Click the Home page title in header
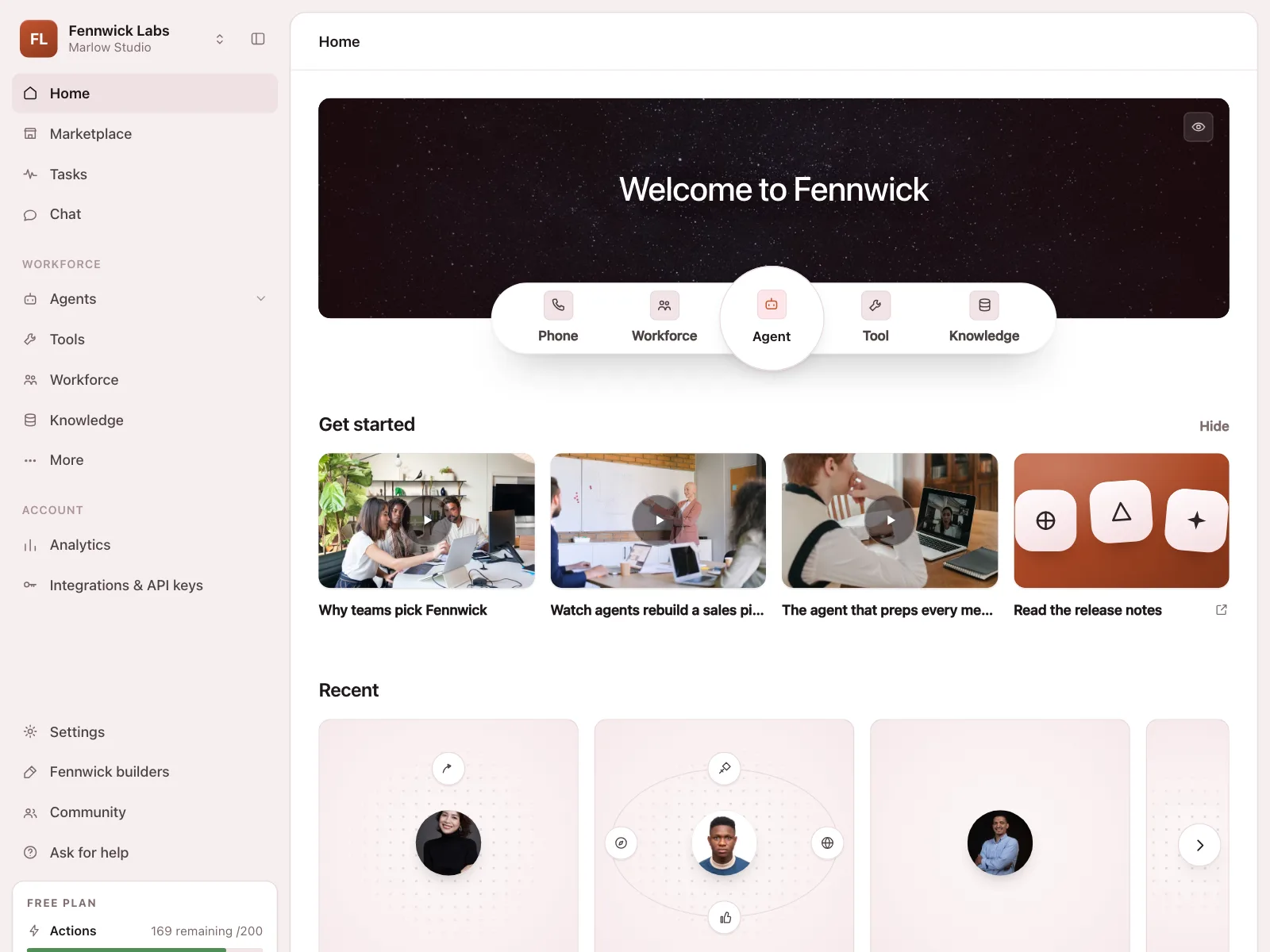Screen dimensions: 1270x952 click(x=339, y=42)
